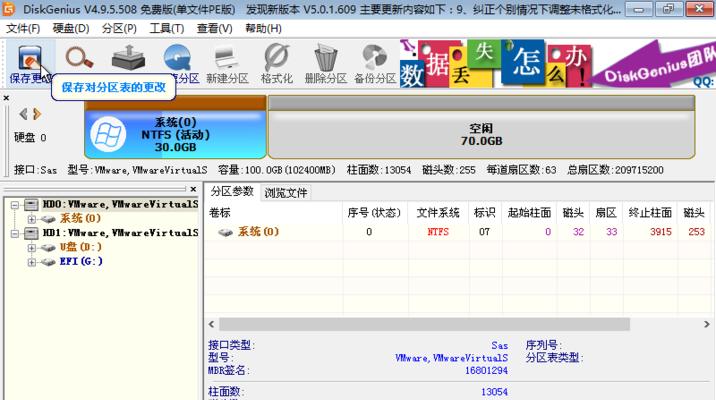Click the 起始柱面 column header

(529, 212)
